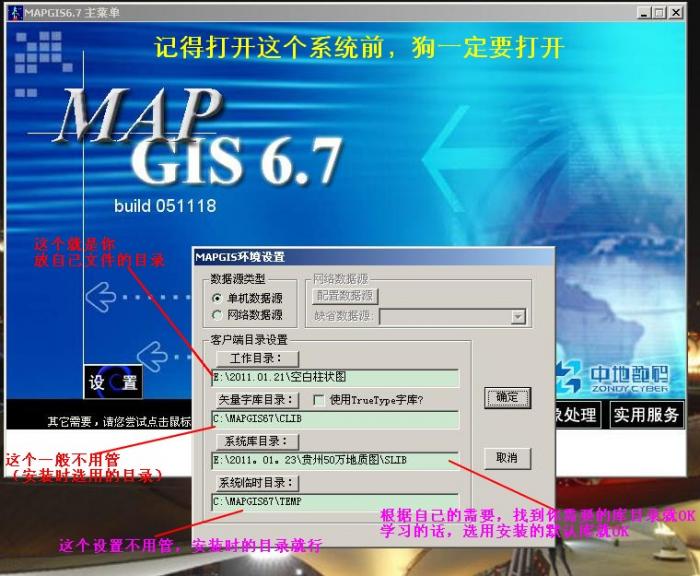Click the MAPGIS环境设置 dialog title bar
Viewport: 700px width, 576px height.
[x=374, y=257]
